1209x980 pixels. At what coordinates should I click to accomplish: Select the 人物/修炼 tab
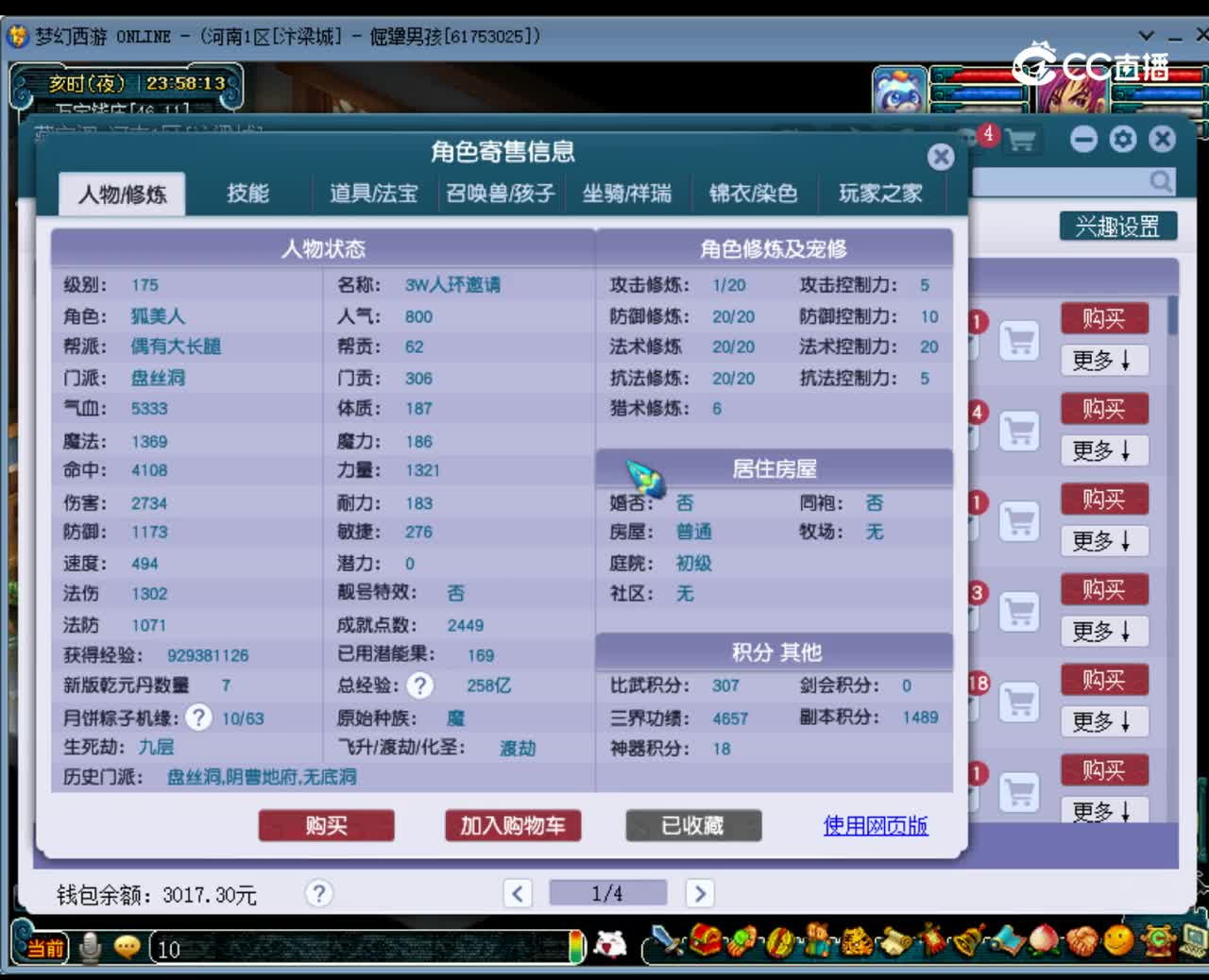[122, 194]
